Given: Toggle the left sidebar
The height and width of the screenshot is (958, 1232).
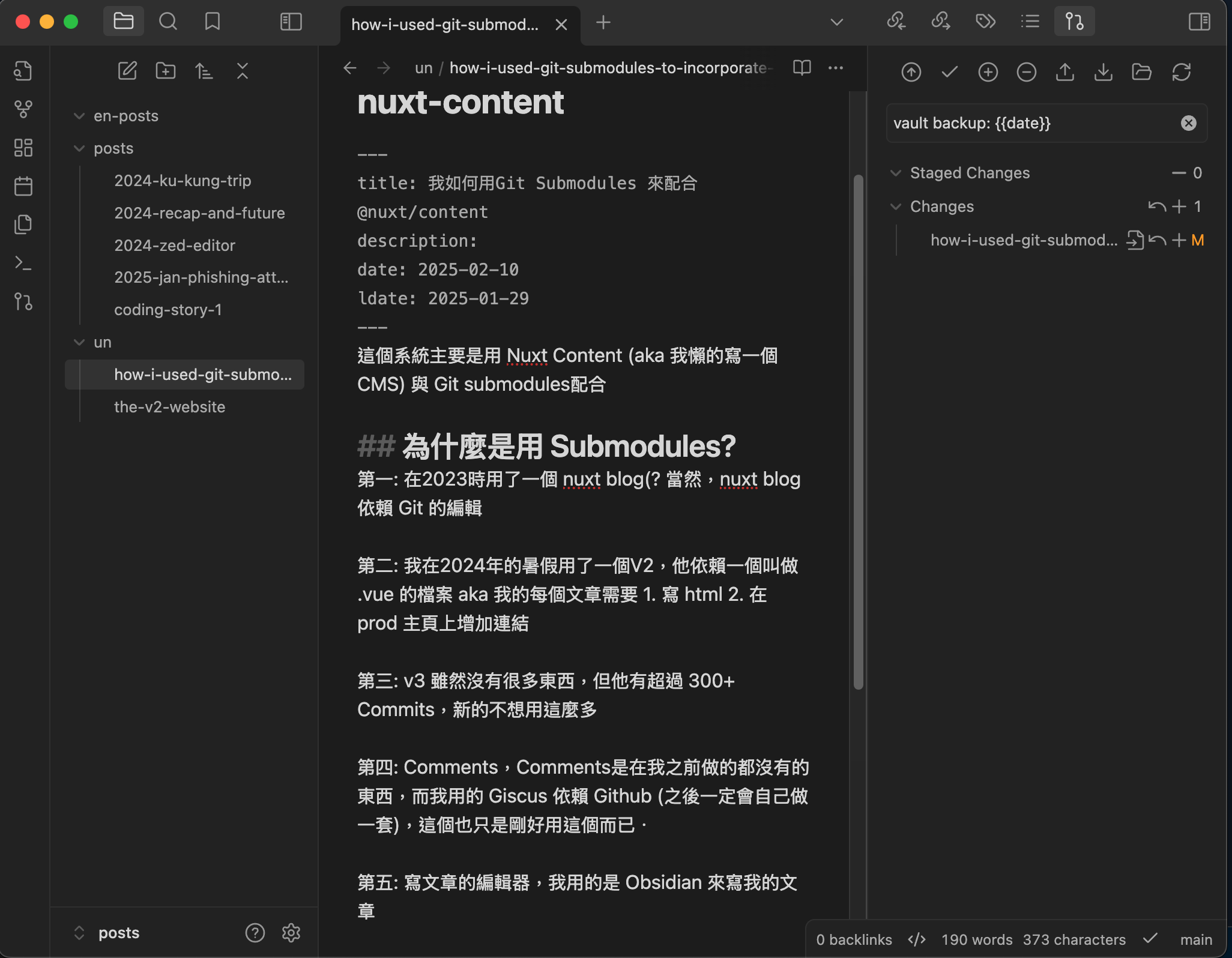Looking at the screenshot, I should click(x=291, y=22).
